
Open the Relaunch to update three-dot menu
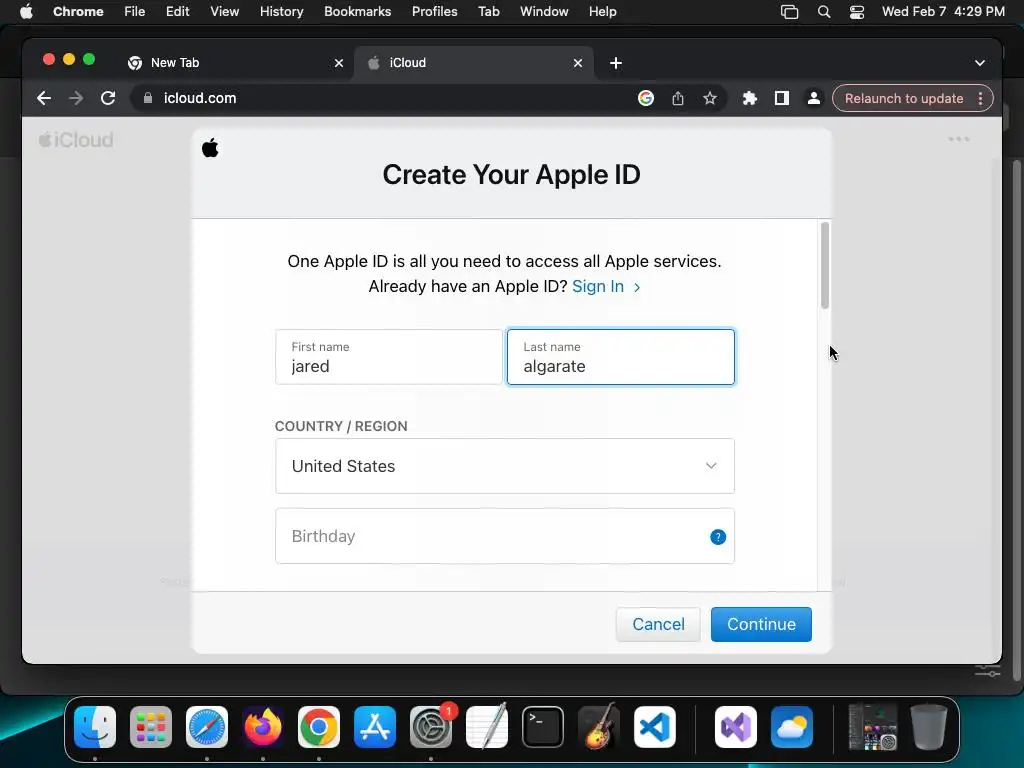pos(980,99)
